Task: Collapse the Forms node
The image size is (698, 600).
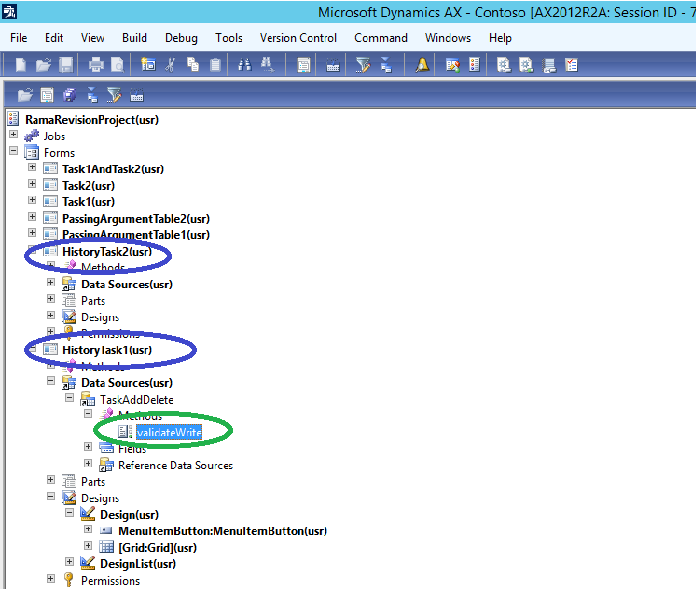Action: coord(13,150)
